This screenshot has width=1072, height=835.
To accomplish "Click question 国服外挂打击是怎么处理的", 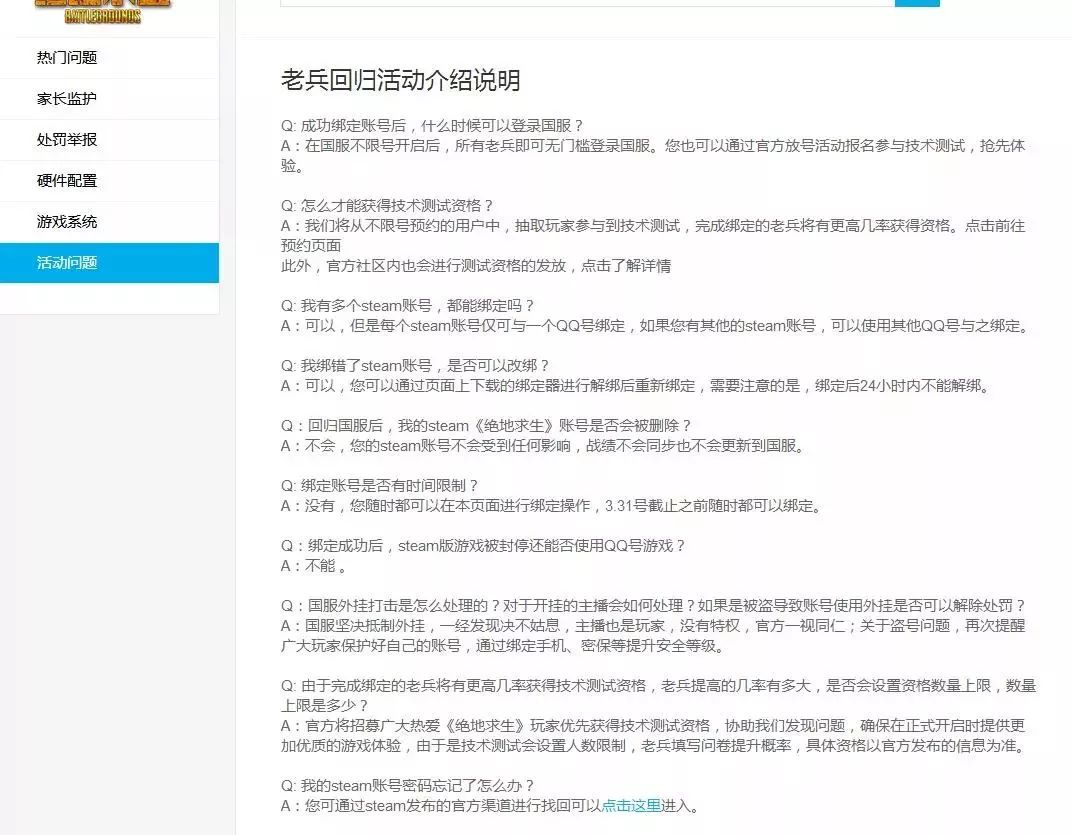I will tap(654, 606).
